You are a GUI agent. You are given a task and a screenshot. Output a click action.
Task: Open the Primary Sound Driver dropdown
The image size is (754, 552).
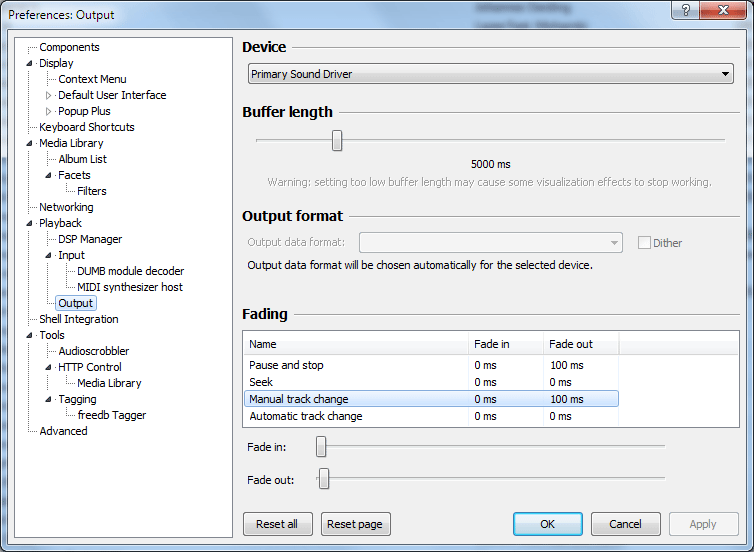[x=490, y=74]
